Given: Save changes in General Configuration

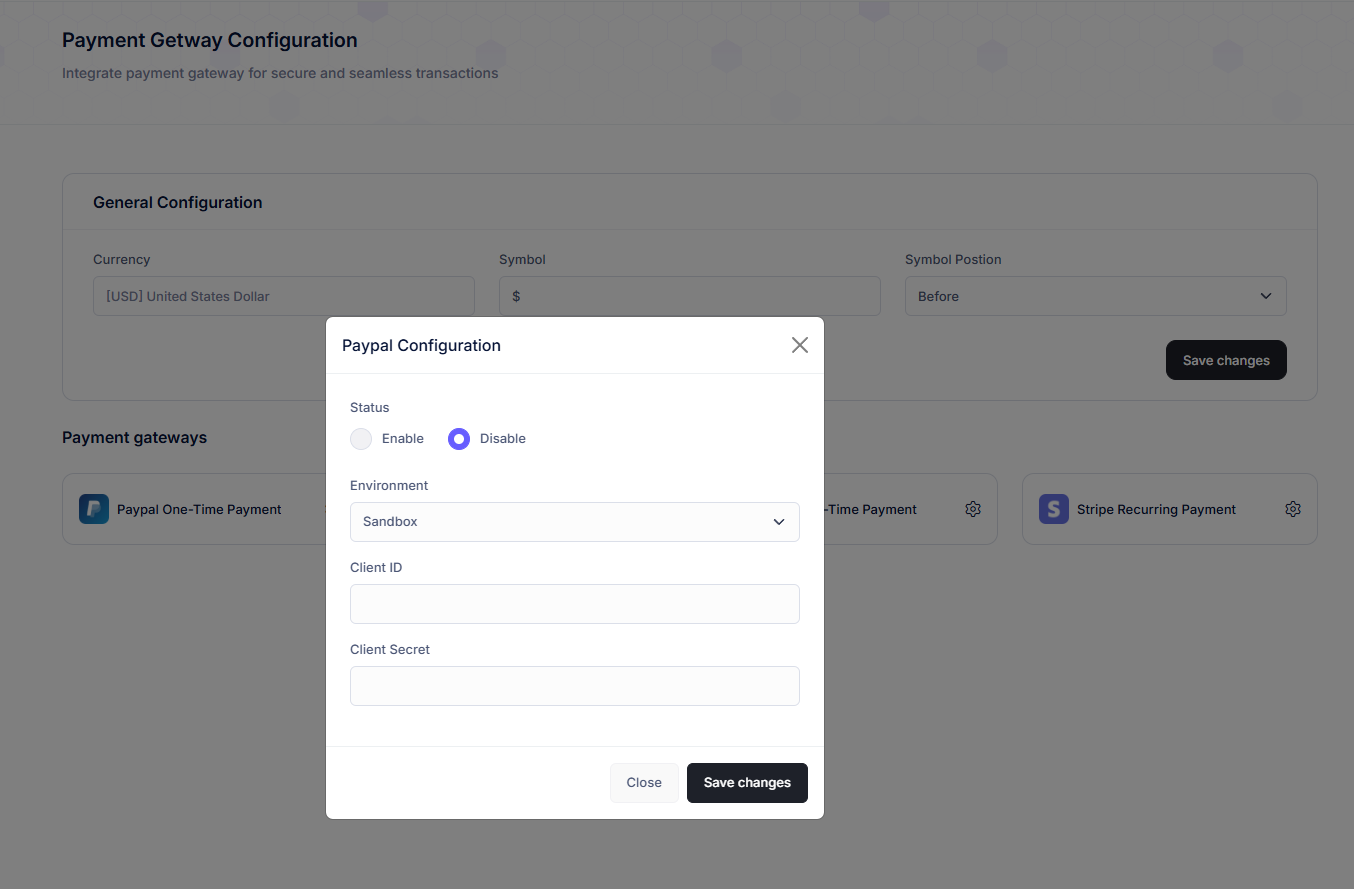Looking at the screenshot, I should click(1226, 360).
